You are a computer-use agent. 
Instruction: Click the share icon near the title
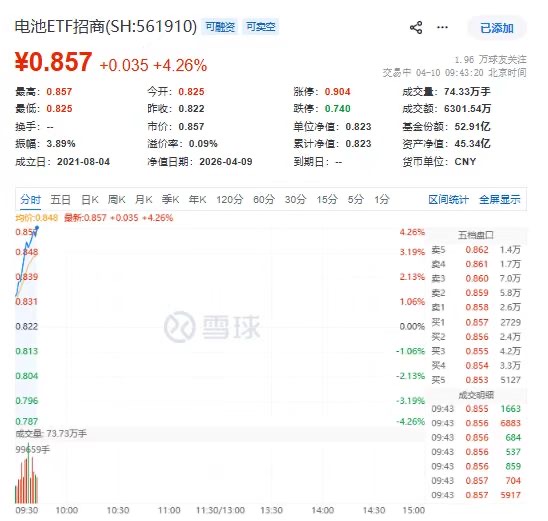tap(416, 27)
